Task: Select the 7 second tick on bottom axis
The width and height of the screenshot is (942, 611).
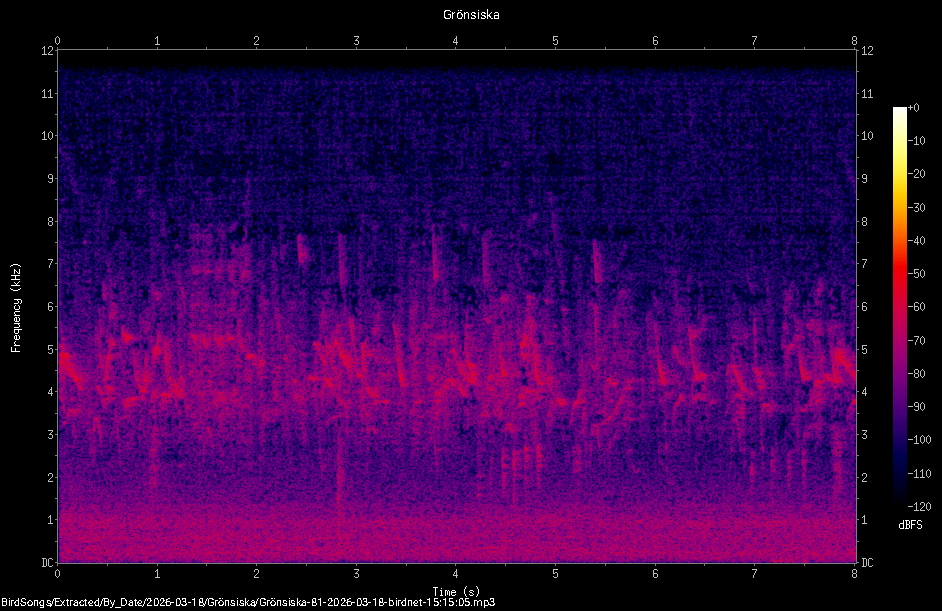Action: click(754, 574)
